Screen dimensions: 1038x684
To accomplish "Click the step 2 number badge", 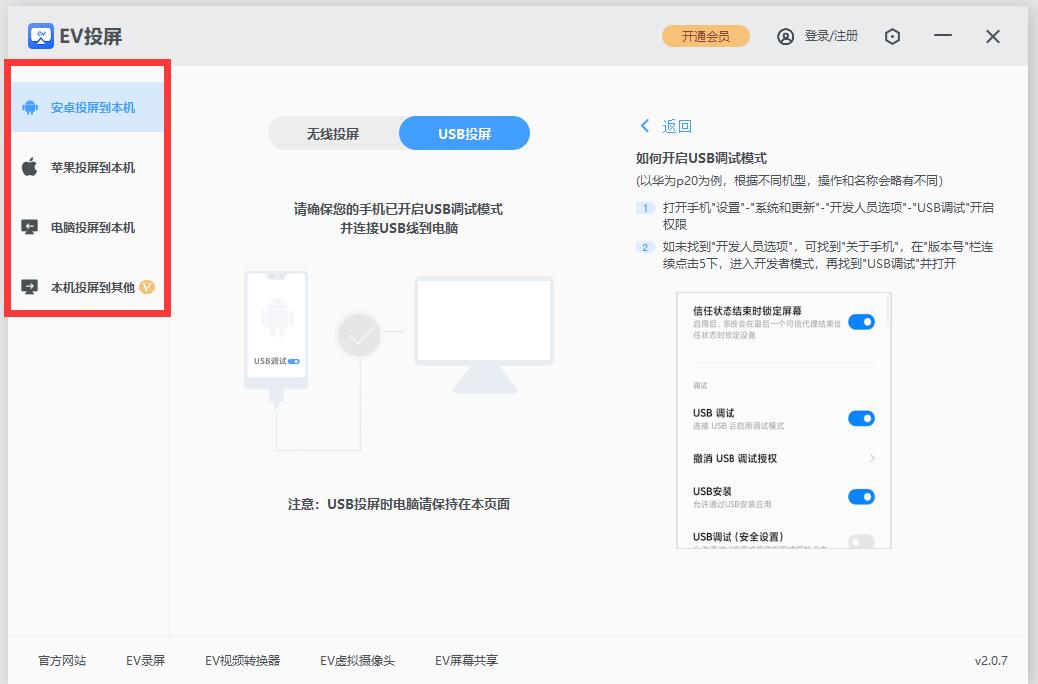I will (645, 247).
